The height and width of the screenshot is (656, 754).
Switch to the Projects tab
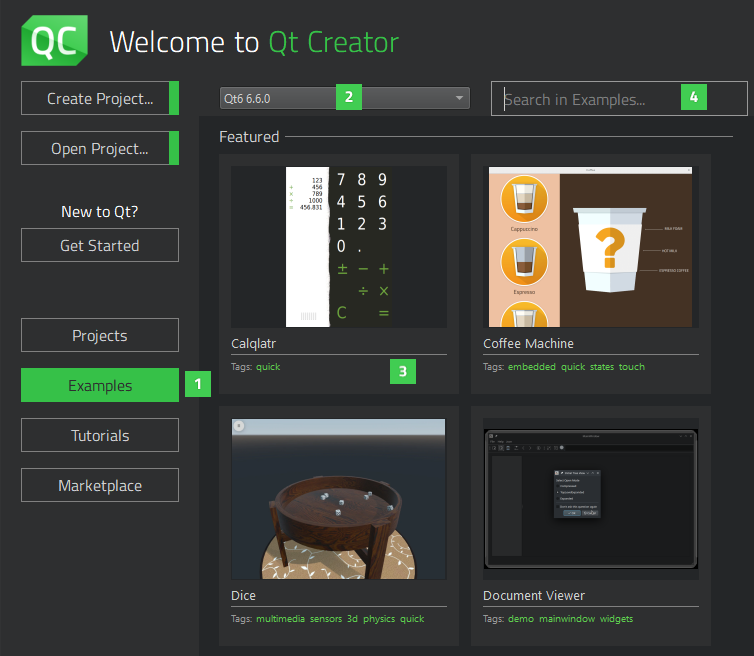coord(99,335)
